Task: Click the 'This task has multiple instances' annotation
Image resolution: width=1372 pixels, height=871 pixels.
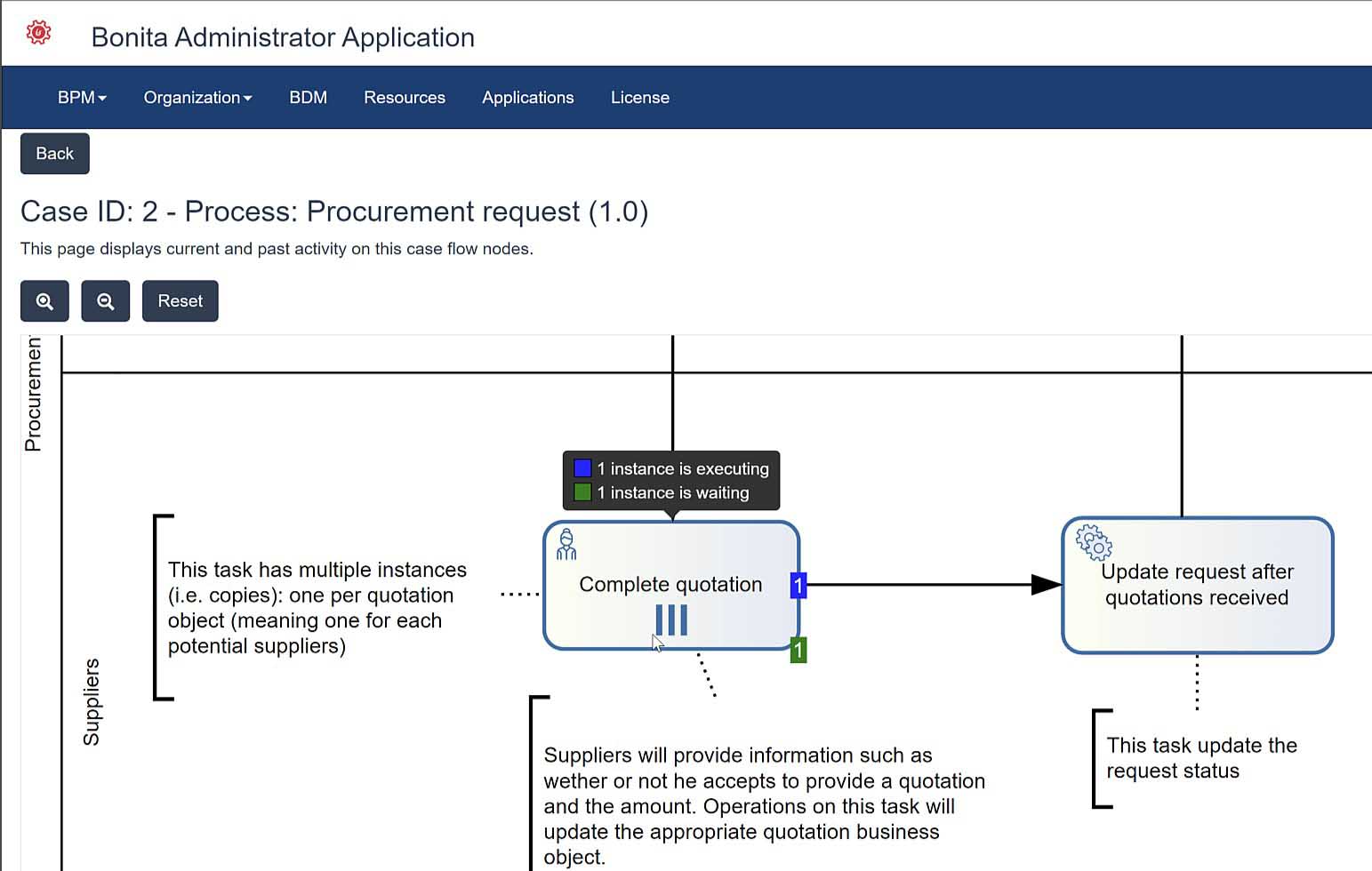Action: click(317, 608)
